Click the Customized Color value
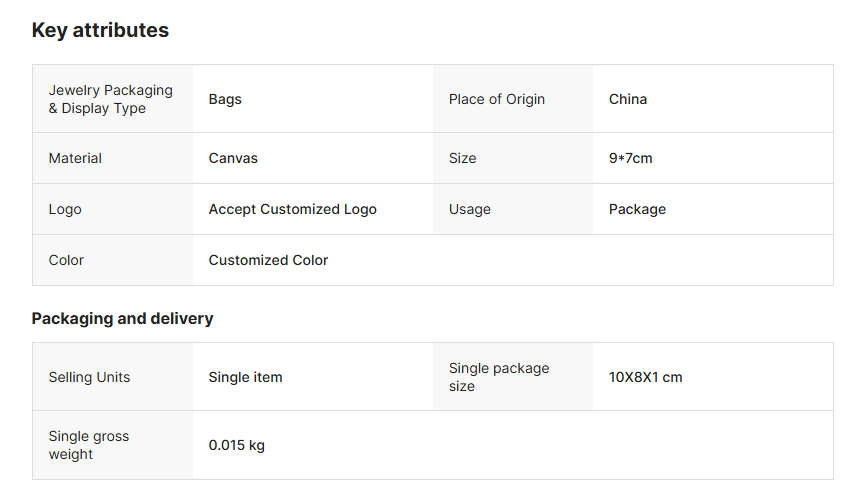Screen dimensions: 849x494 point(268,260)
